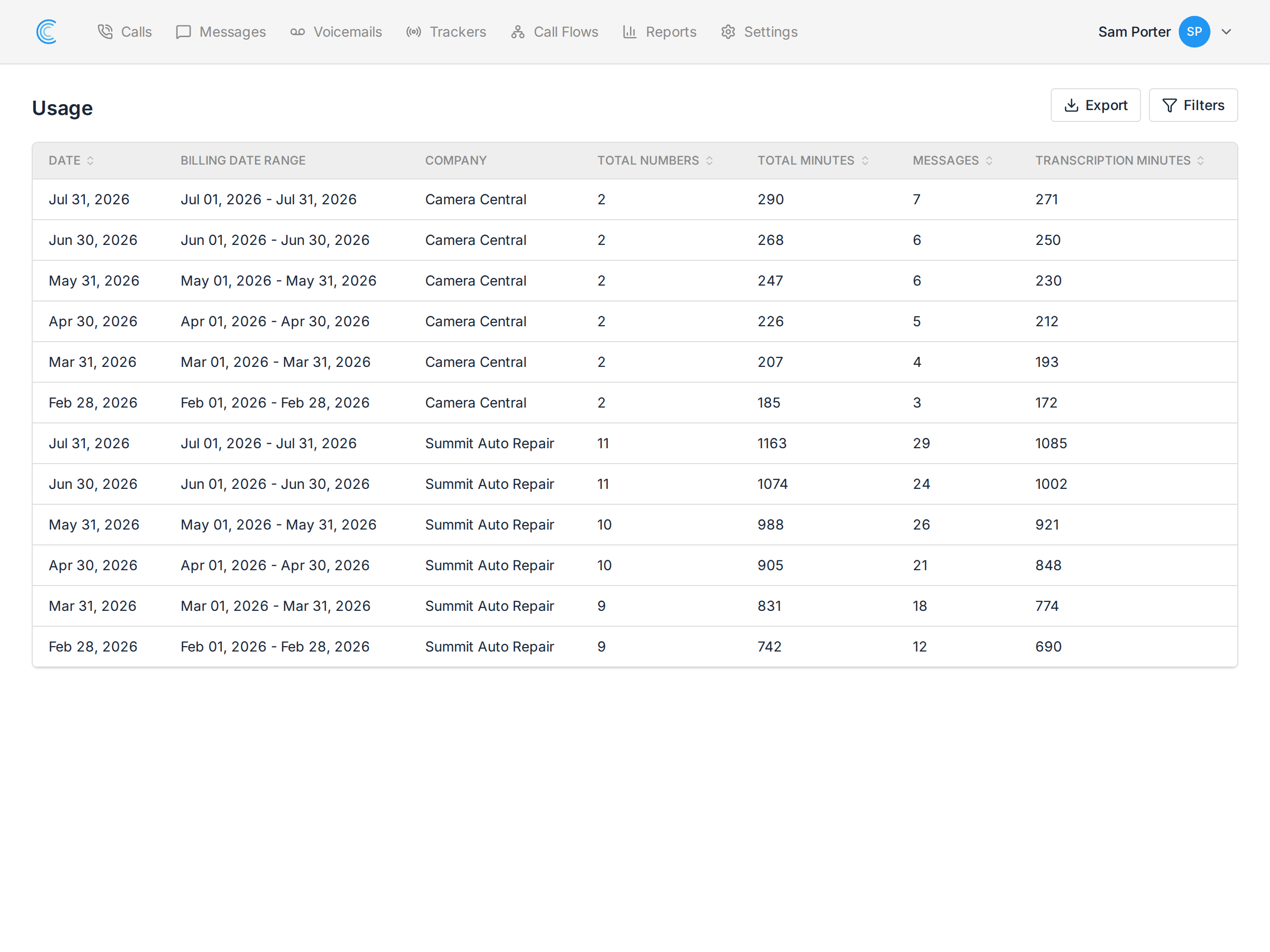Select the Summit Auto Repair Jul 31 row
1270x952 pixels.
click(x=635, y=444)
